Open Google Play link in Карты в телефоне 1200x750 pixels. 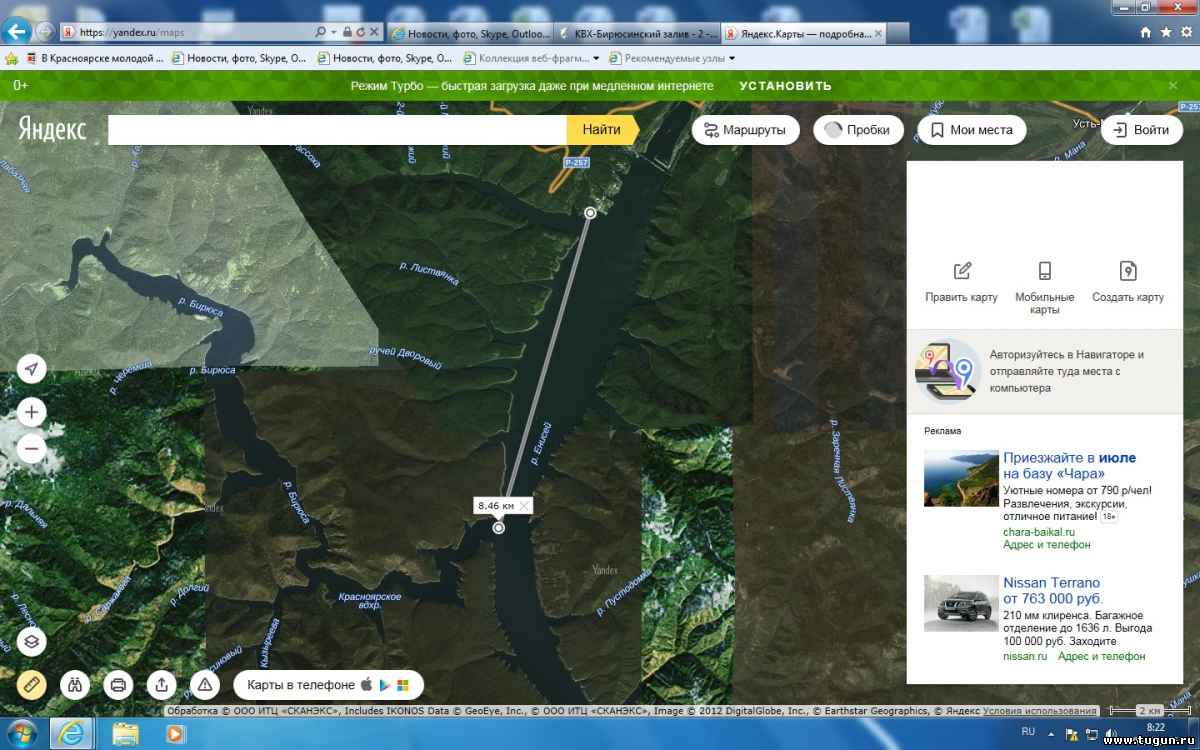pos(384,685)
